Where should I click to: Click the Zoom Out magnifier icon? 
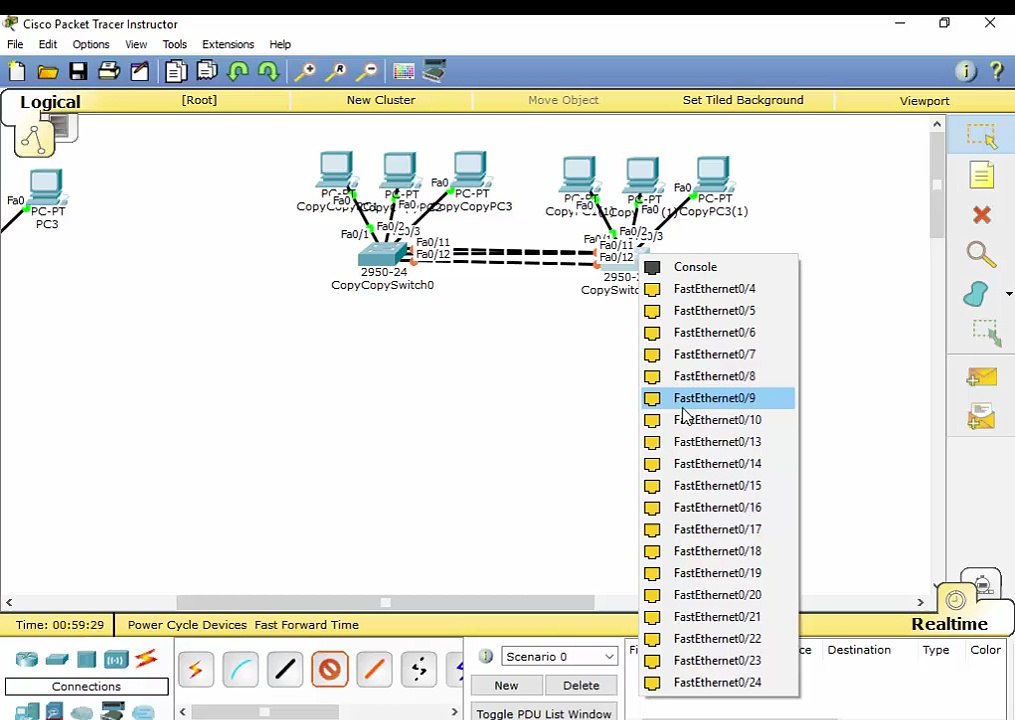(x=367, y=71)
